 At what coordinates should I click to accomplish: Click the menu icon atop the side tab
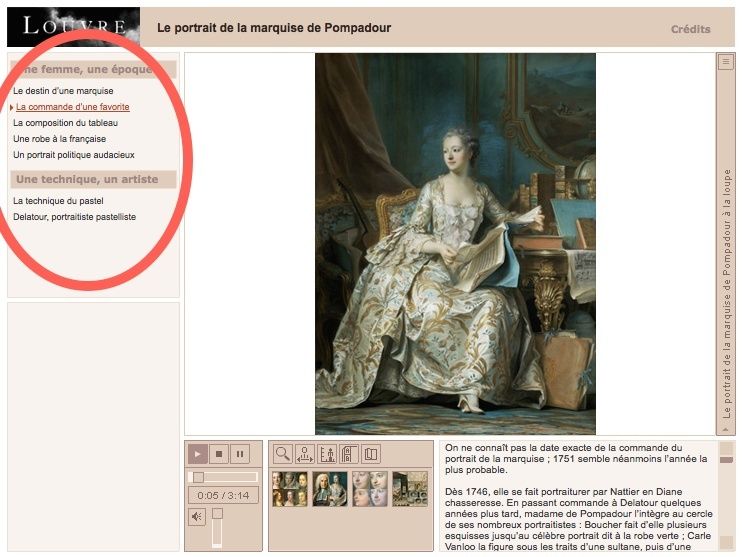click(x=725, y=62)
